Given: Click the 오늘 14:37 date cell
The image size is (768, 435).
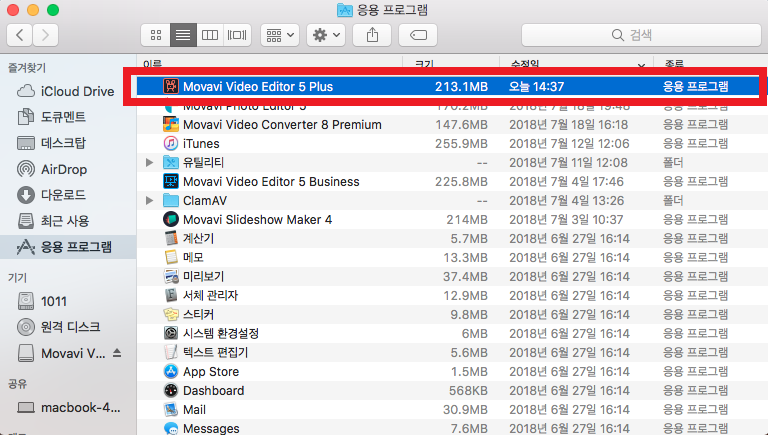Looking at the screenshot, I should (x=536, y=87).
